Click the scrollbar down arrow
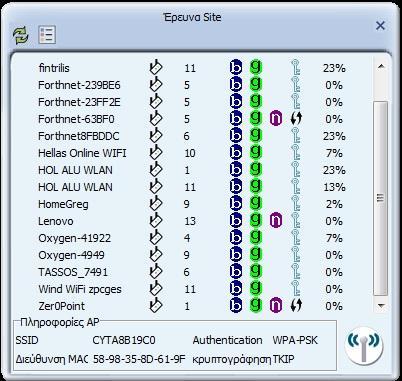 coord(381,305)
